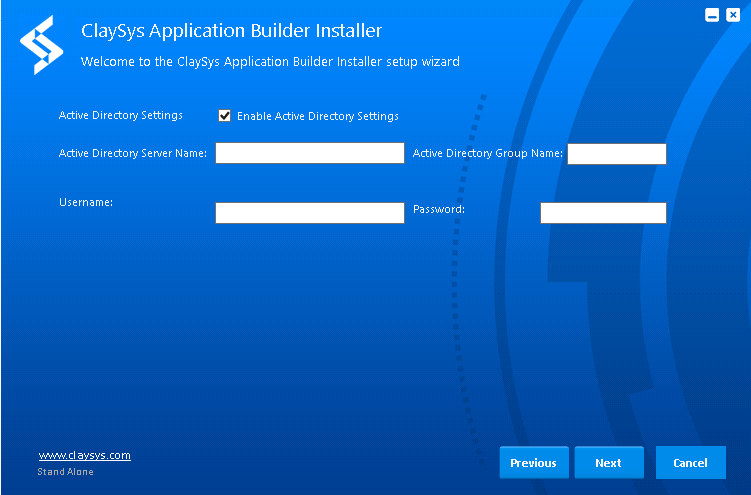
Task: Minimize the installer window
Action: pyautogui.click(x=712, y=15)
